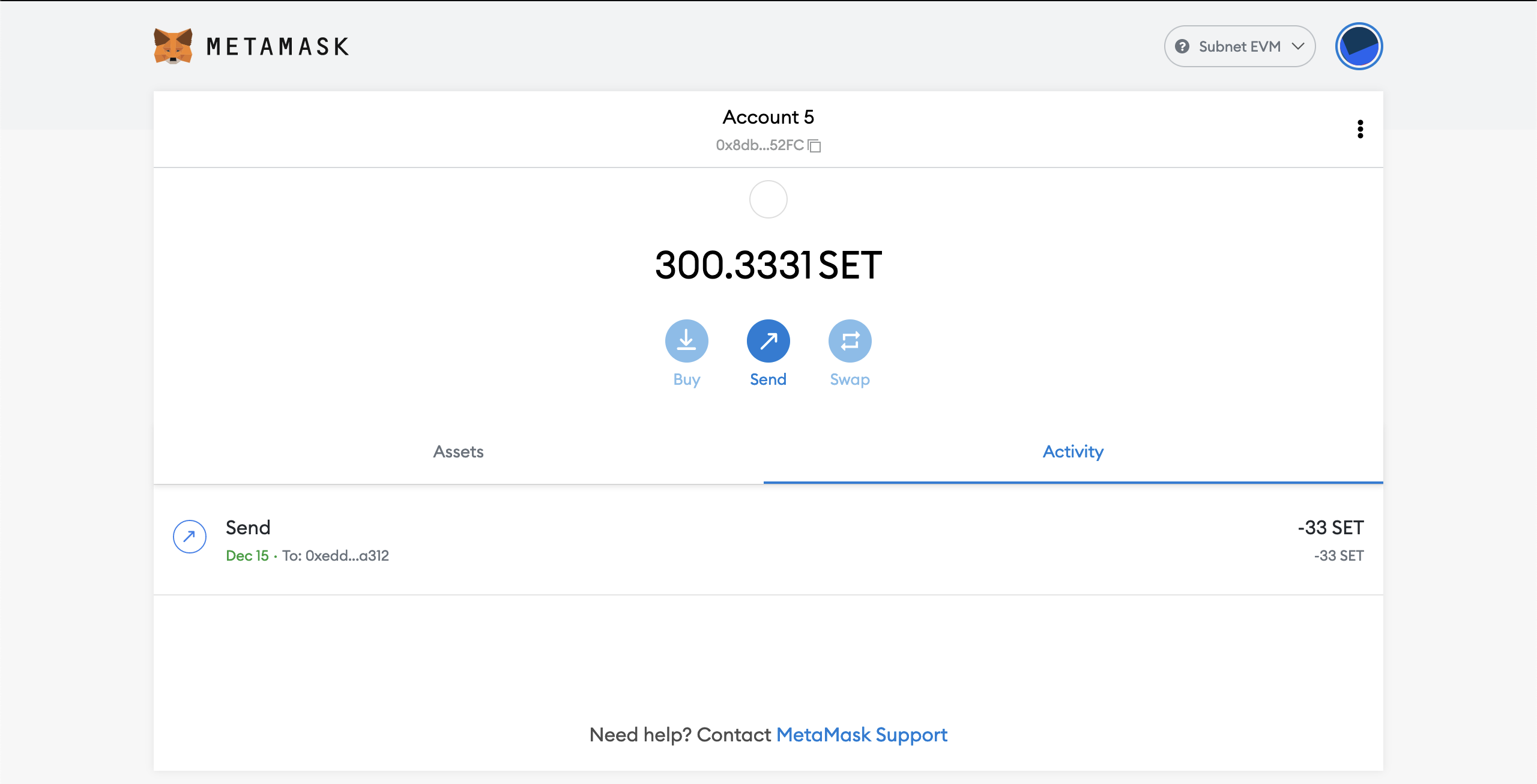
Task: Open the three-dot account options menu
Action: [1360, 129]
